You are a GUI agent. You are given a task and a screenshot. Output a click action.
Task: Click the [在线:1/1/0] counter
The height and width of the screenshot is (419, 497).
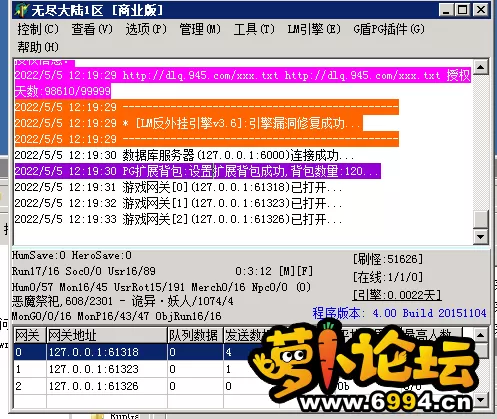click(x=388, y=277)
